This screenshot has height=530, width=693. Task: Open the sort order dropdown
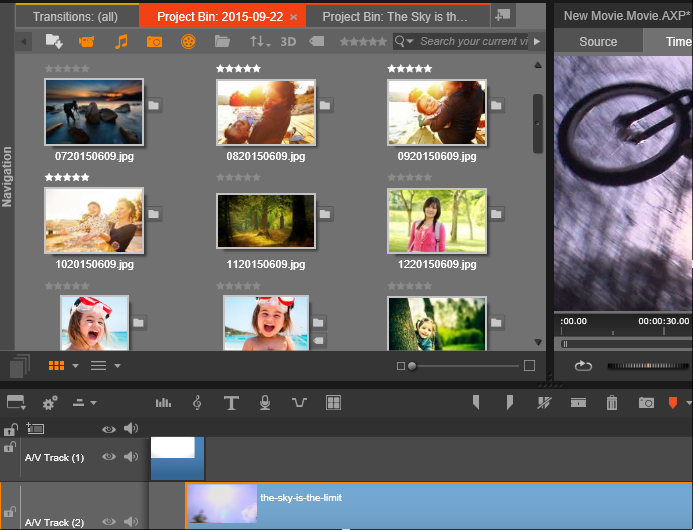(x=260, y=42)
